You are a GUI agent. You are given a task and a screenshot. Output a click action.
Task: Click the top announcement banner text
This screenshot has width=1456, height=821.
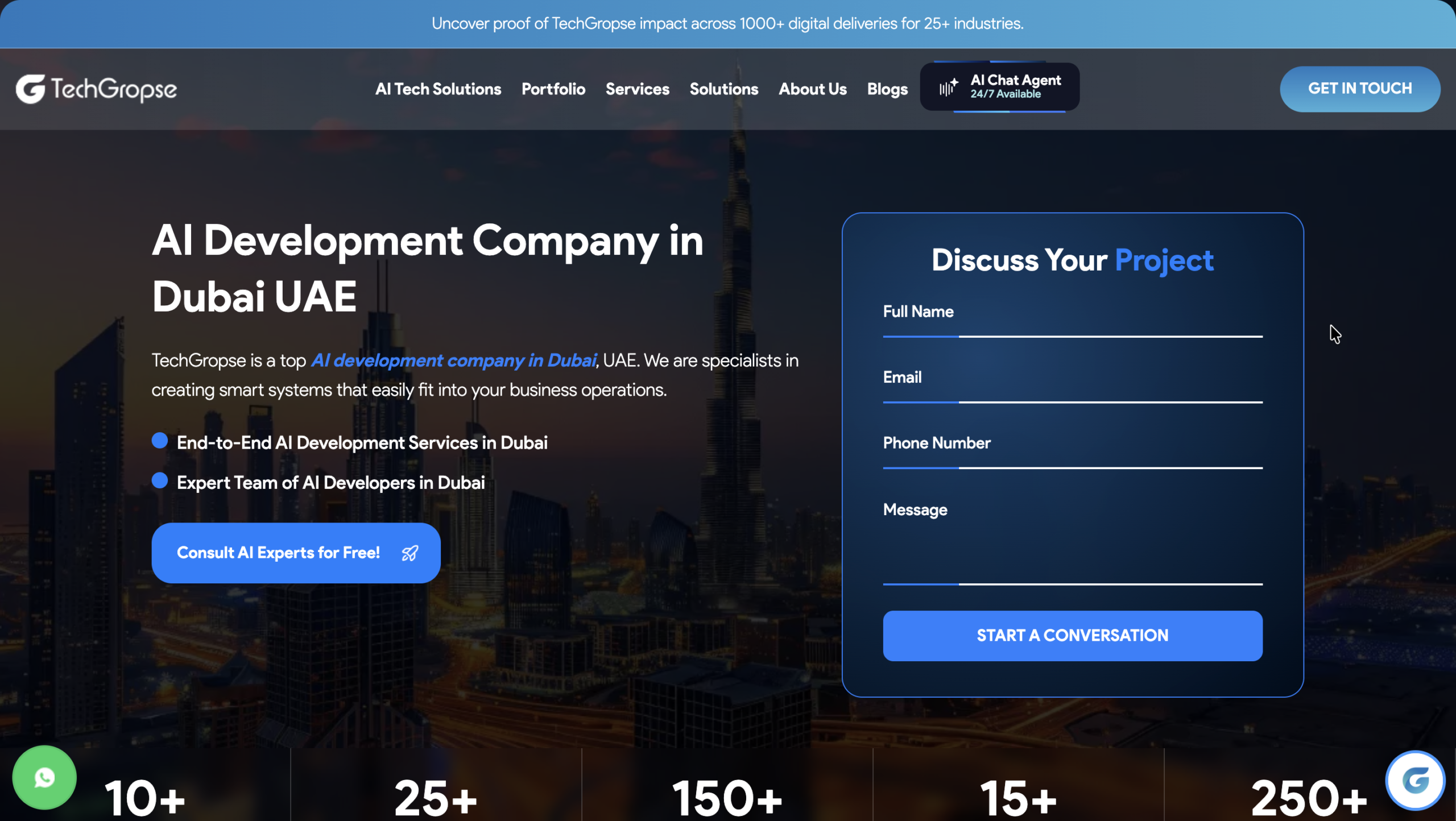tap(727, 23)
